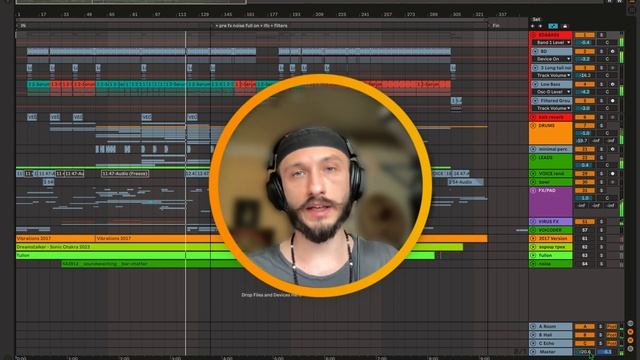Select the pre fx noise full on locator
The image size is (640, 360).
click(252, 26)
